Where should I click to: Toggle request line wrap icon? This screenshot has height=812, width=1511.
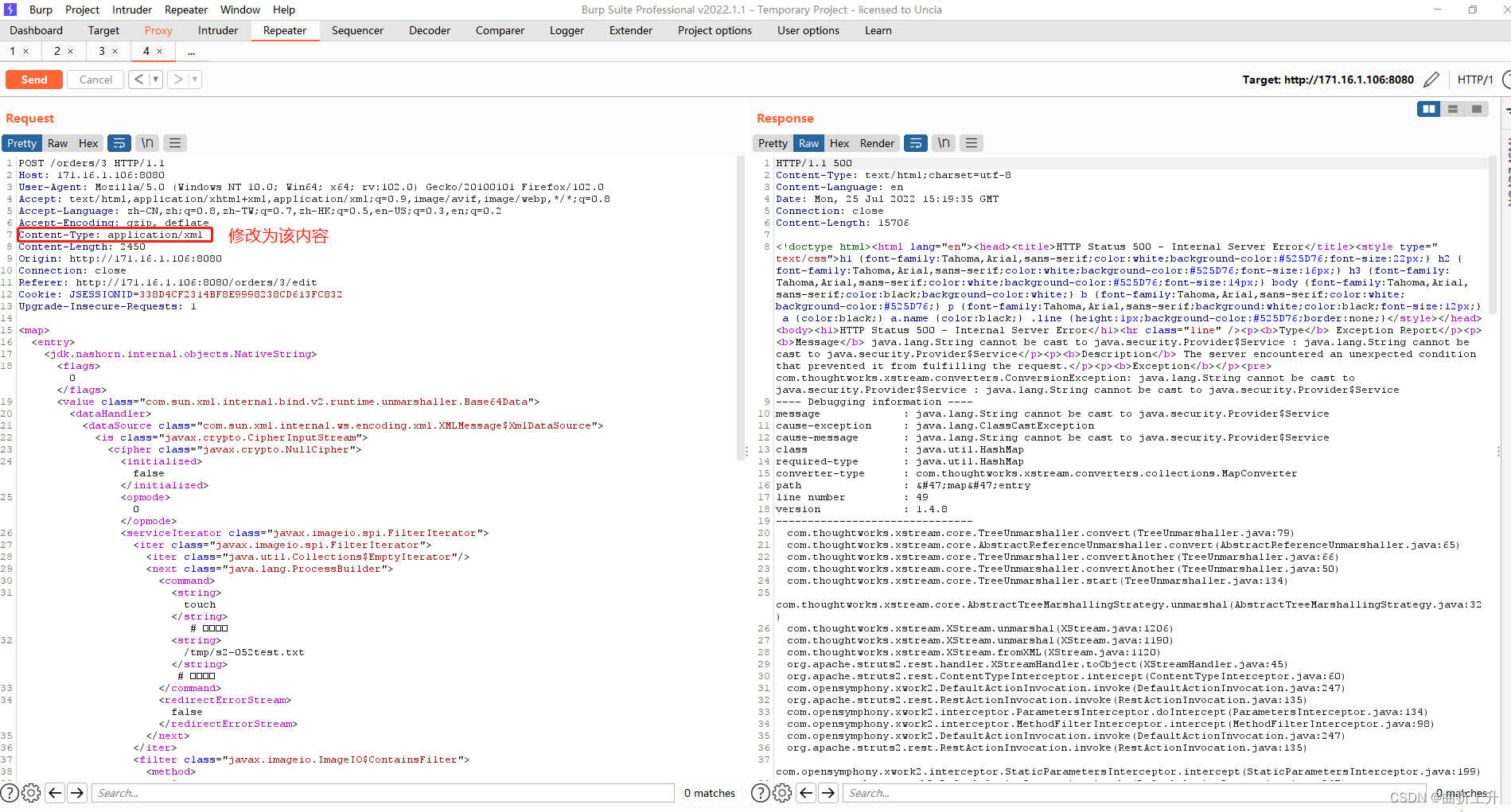click(119, 143)
